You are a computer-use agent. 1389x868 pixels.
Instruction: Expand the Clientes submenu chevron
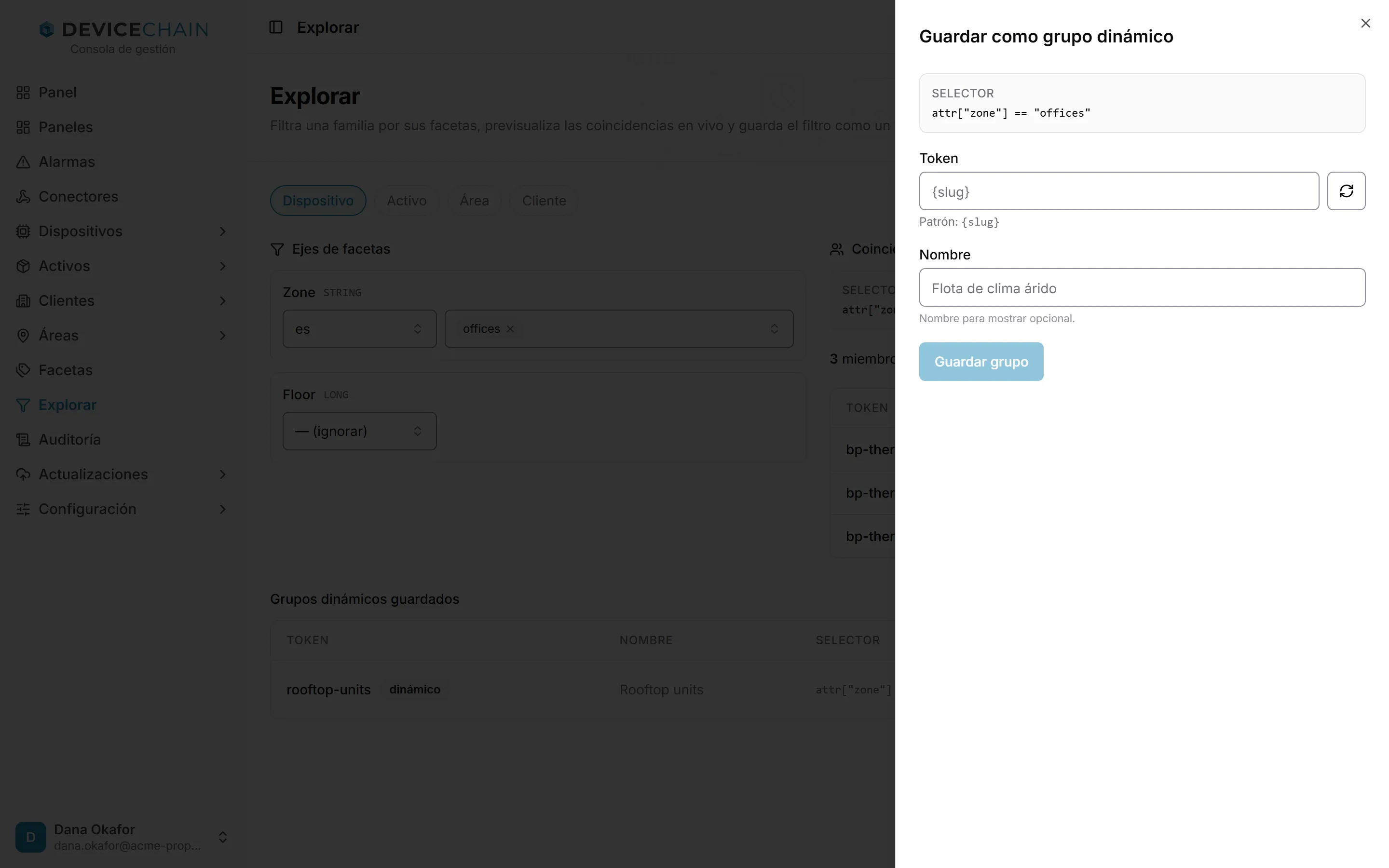coord(223,301)
